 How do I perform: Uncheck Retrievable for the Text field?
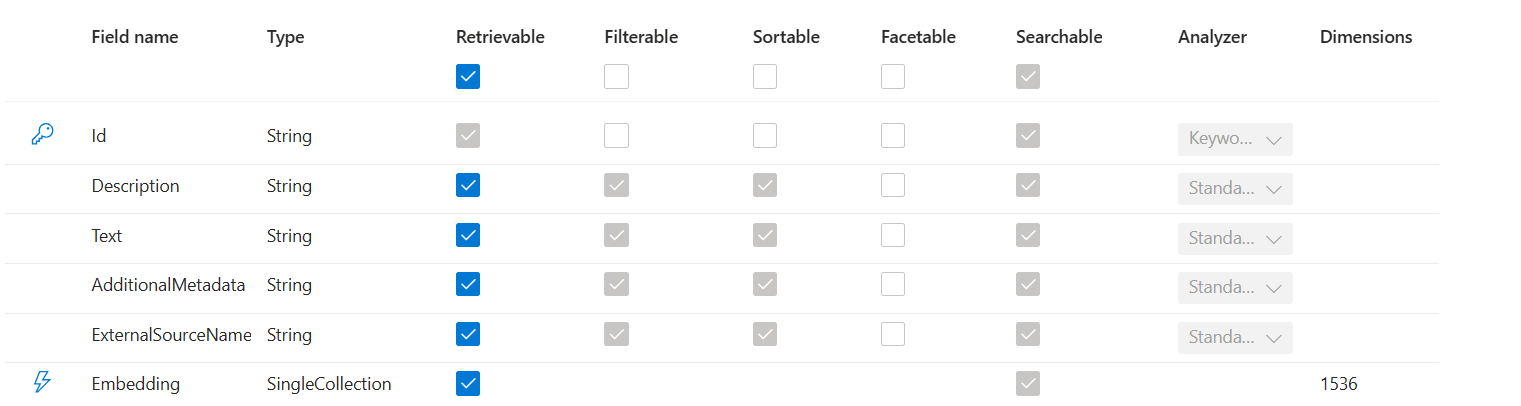pos(468,235)
